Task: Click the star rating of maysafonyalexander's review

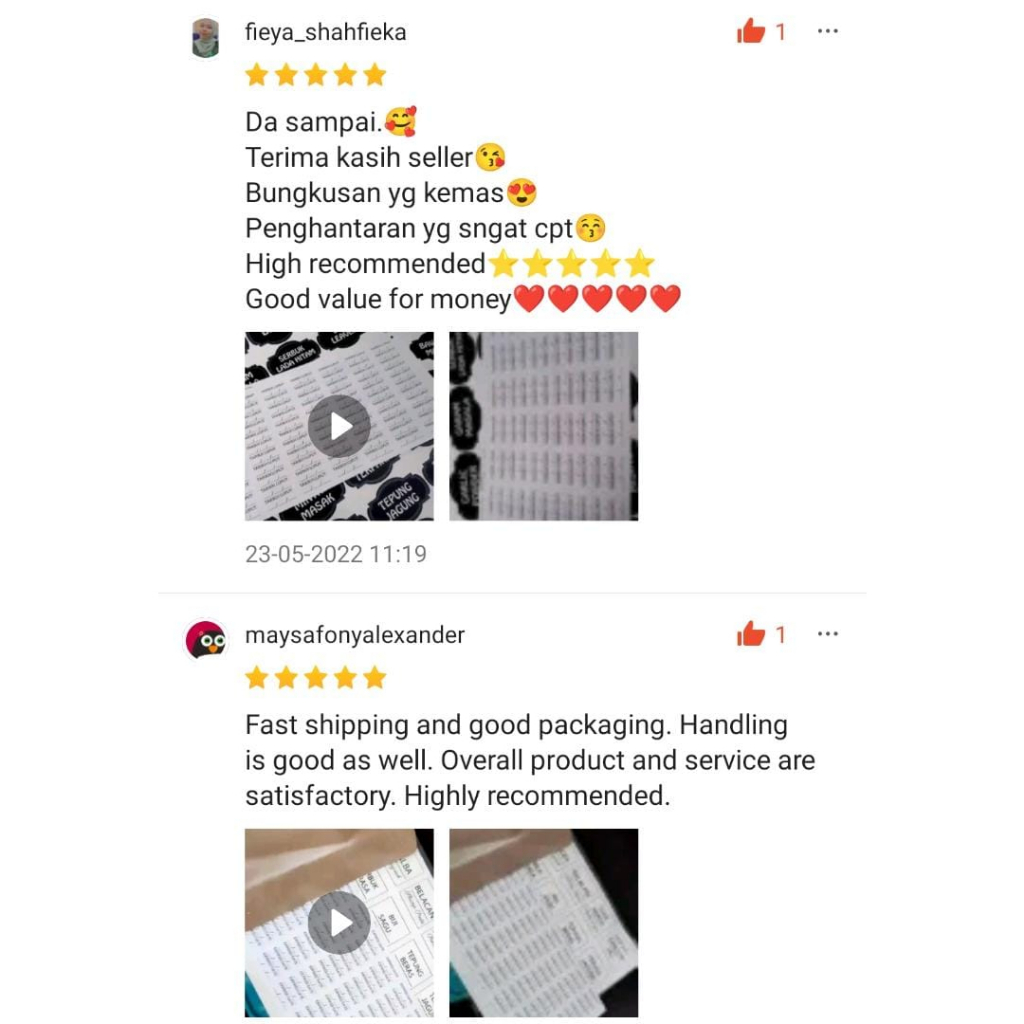Action: (316, 678)
